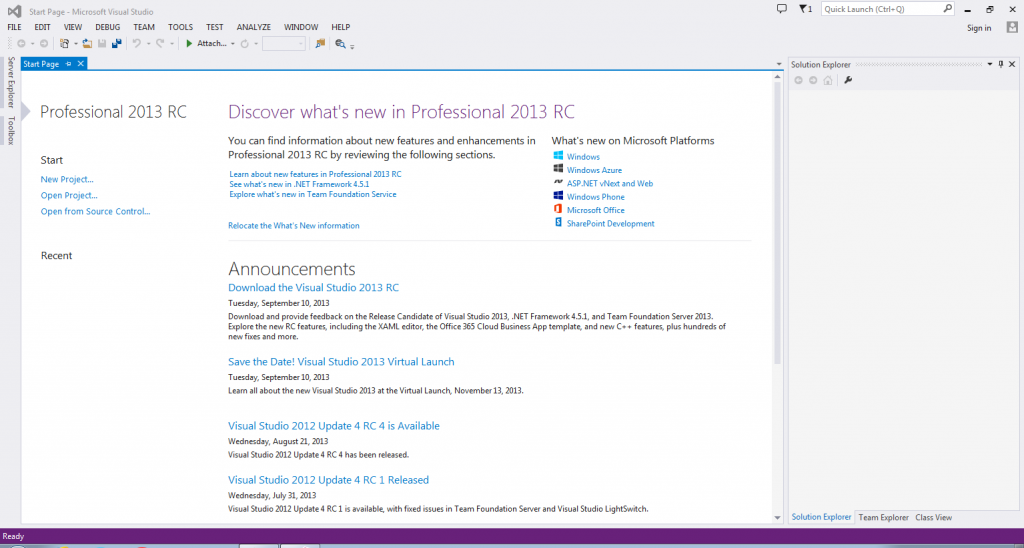Image resolution: width=1024 pixels, height=548 pixels.
Task: Open the TOOLS menu
Action: [x=180, y=27]
